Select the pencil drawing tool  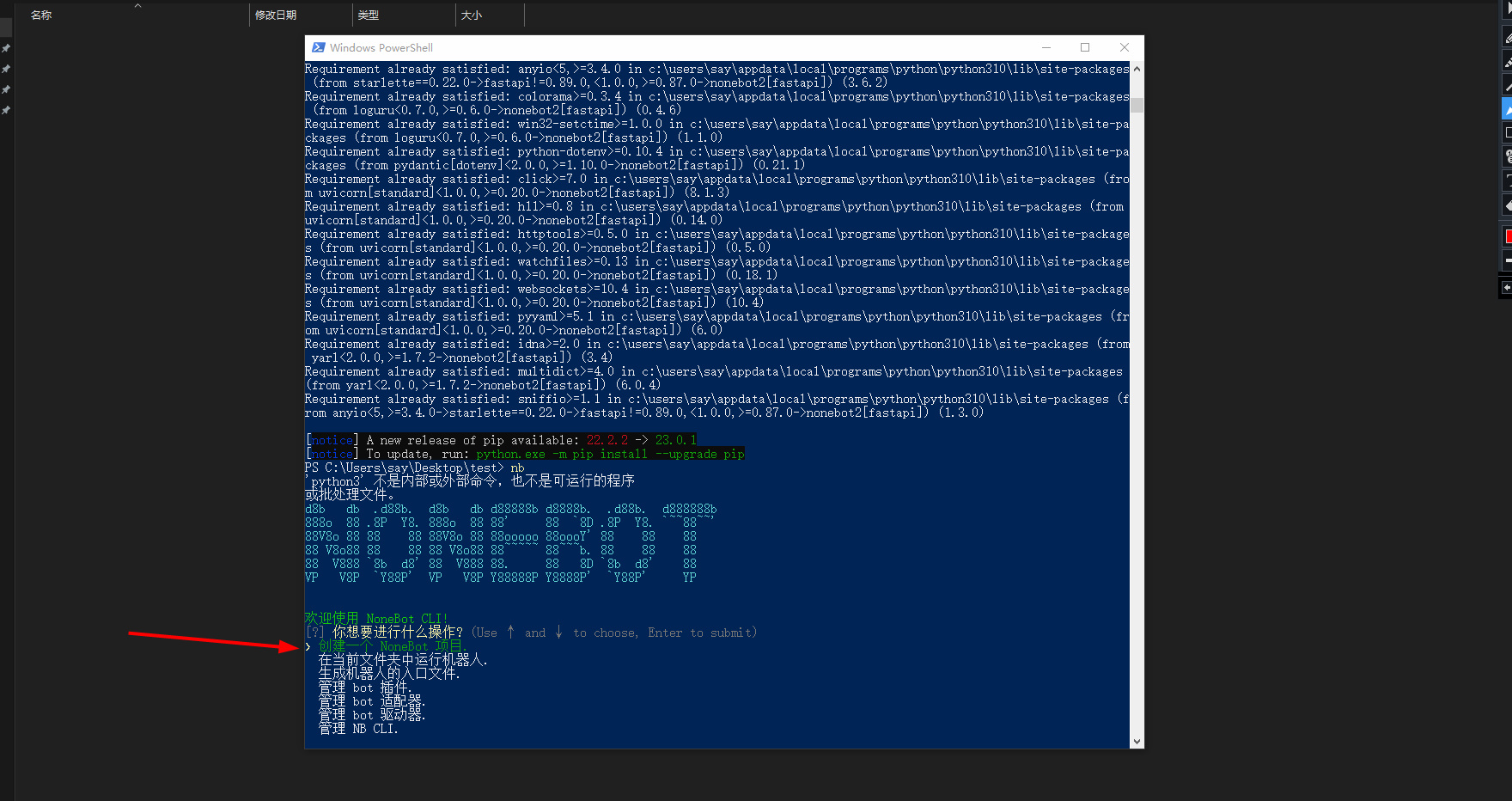click(x=1507, y=38)
